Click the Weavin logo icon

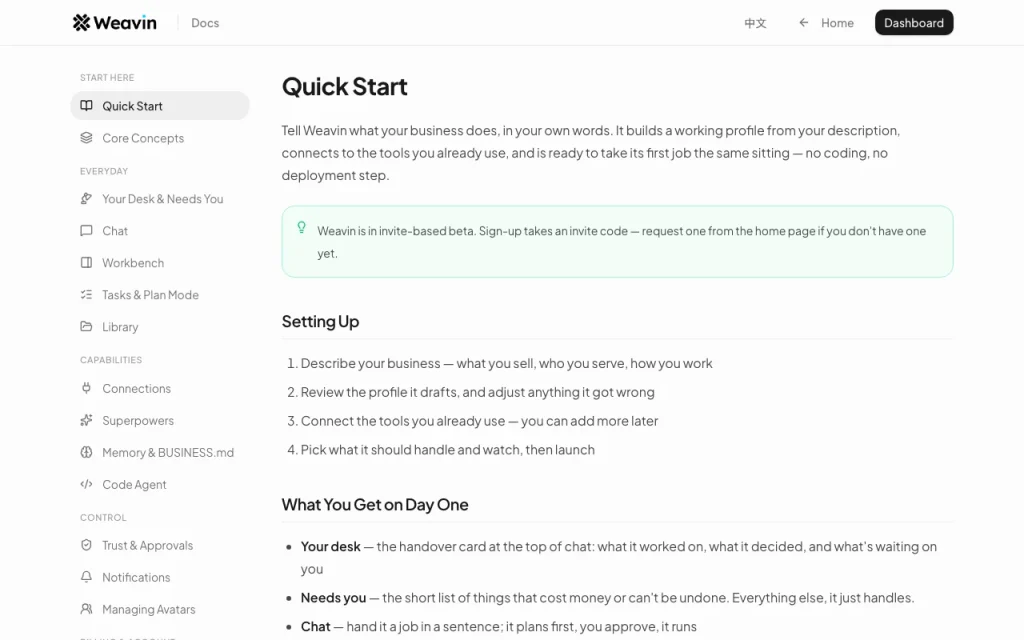click(81, 23)
